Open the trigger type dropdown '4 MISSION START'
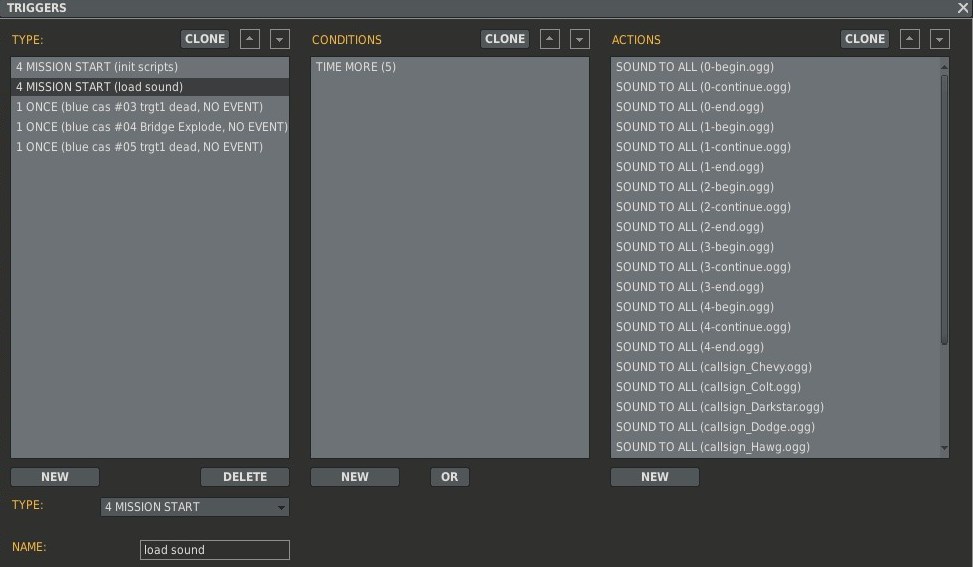 point(195,507)
